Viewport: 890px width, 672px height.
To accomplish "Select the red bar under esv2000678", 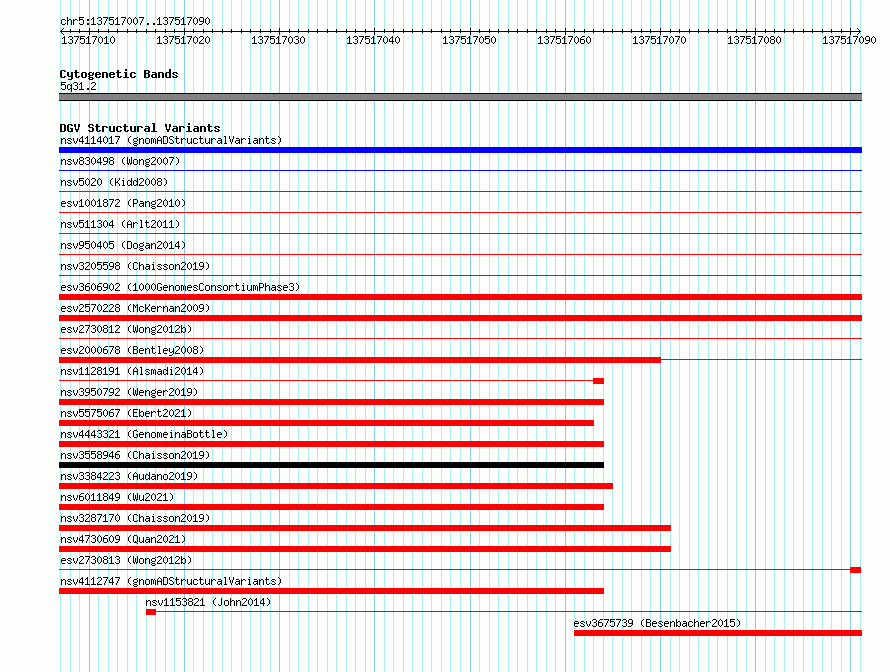I will click(x=360, y=360).
